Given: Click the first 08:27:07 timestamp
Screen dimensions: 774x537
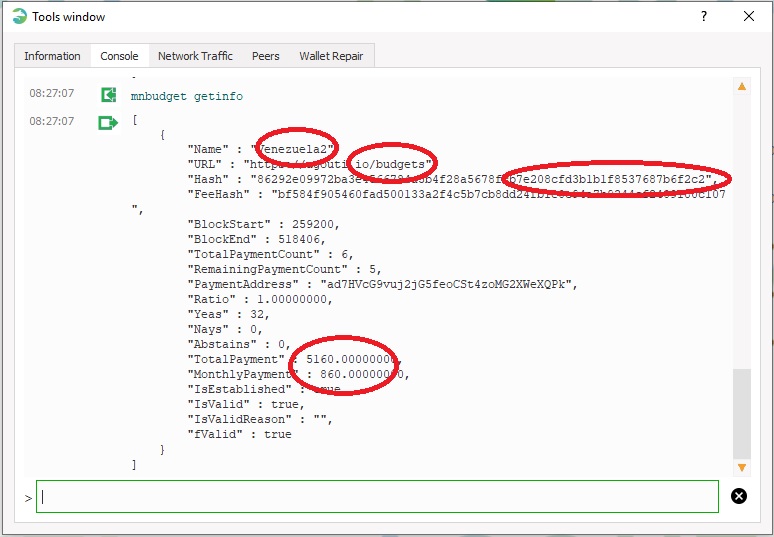Looking at the screenshot, I should 52,93.
